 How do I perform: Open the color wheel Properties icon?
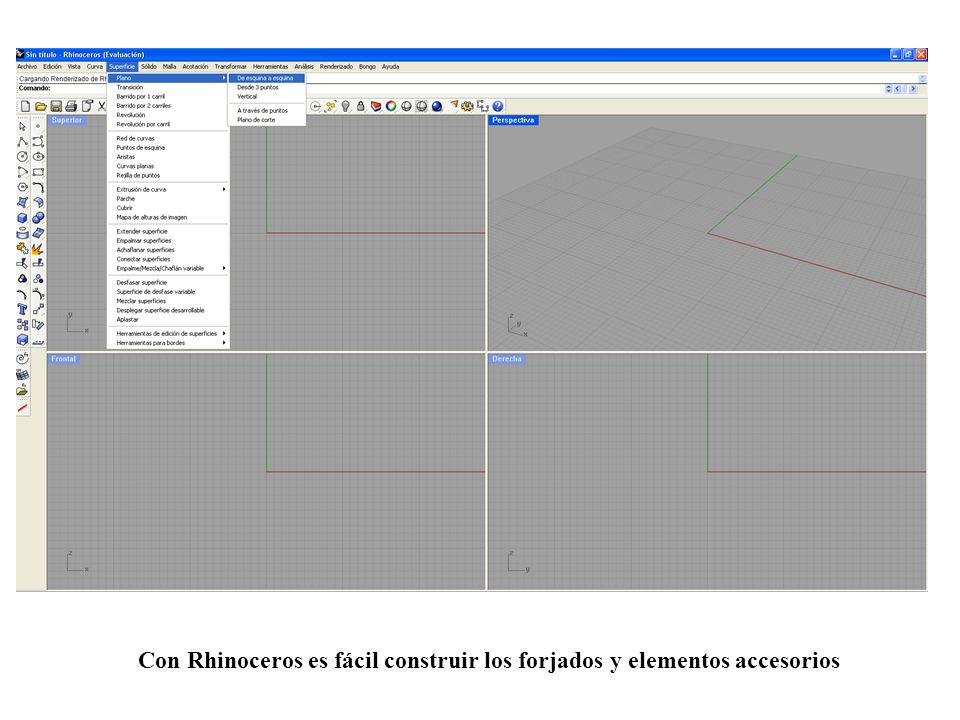[x=391, y=107]
